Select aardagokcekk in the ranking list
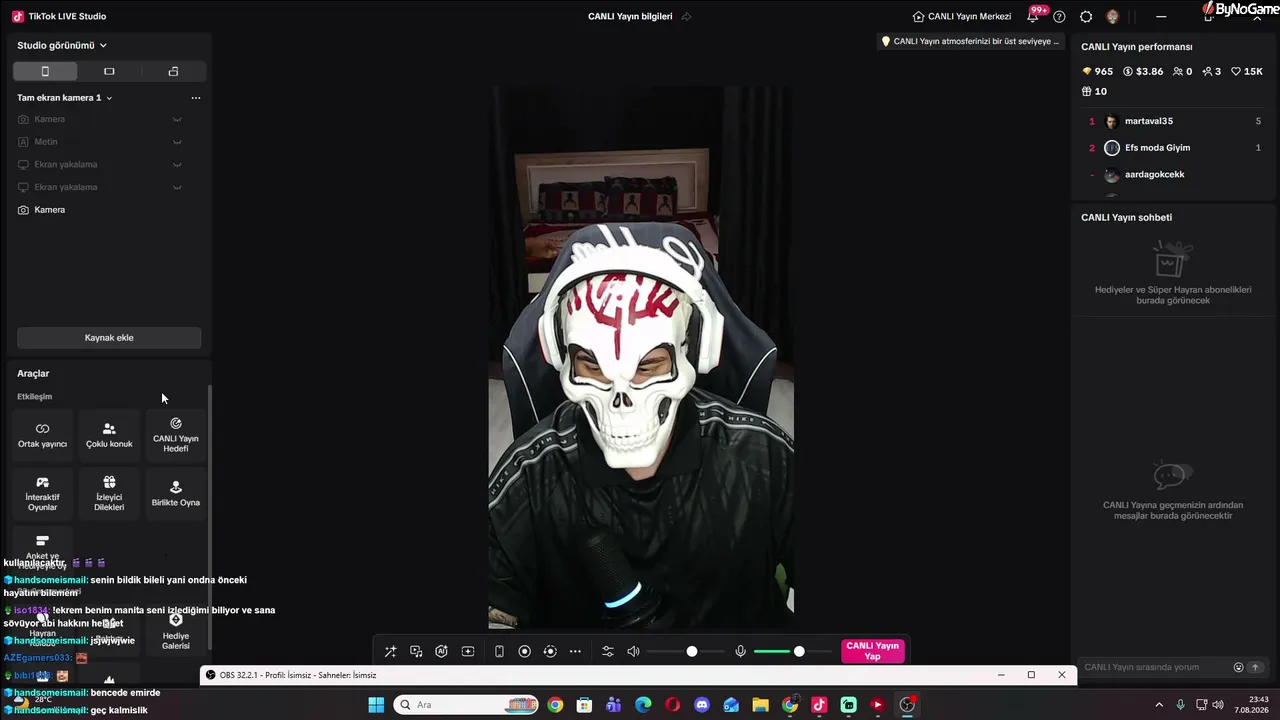Viewport: 1280px width, 720px height. pos(1174,175)
